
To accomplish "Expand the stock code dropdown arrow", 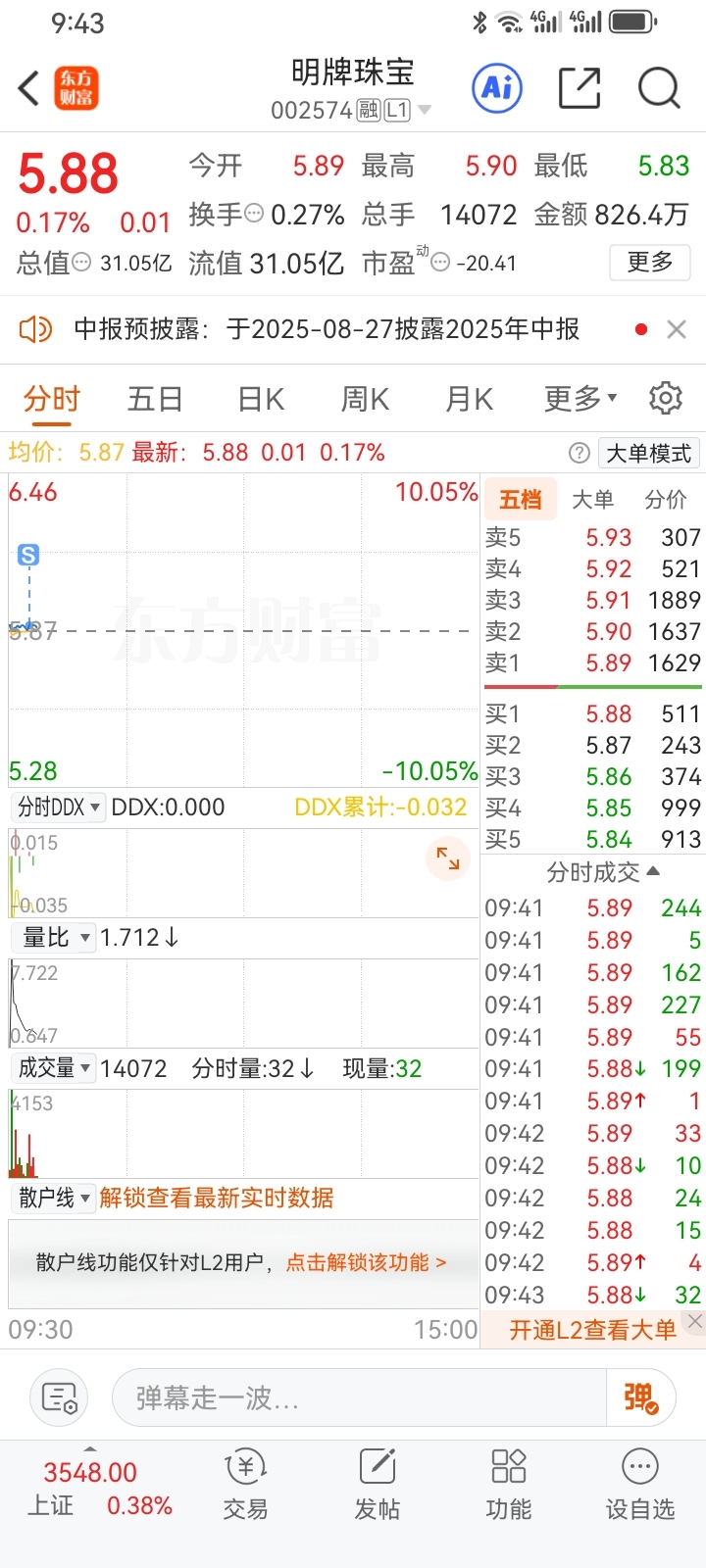I will click(x=425, y=110).
